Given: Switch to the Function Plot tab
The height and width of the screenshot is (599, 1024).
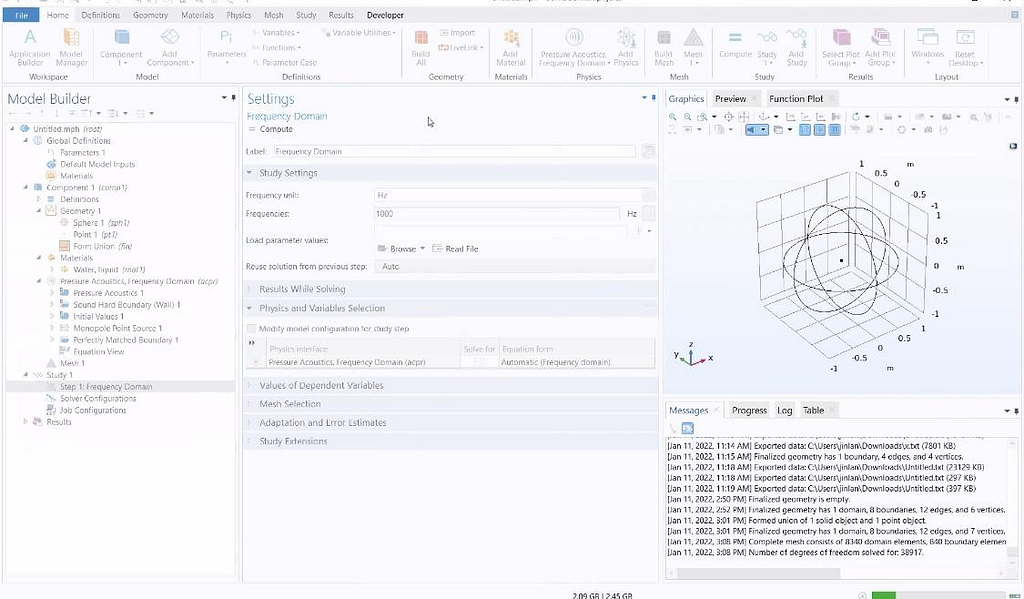Looking at the screenshot, I should 795,99.
